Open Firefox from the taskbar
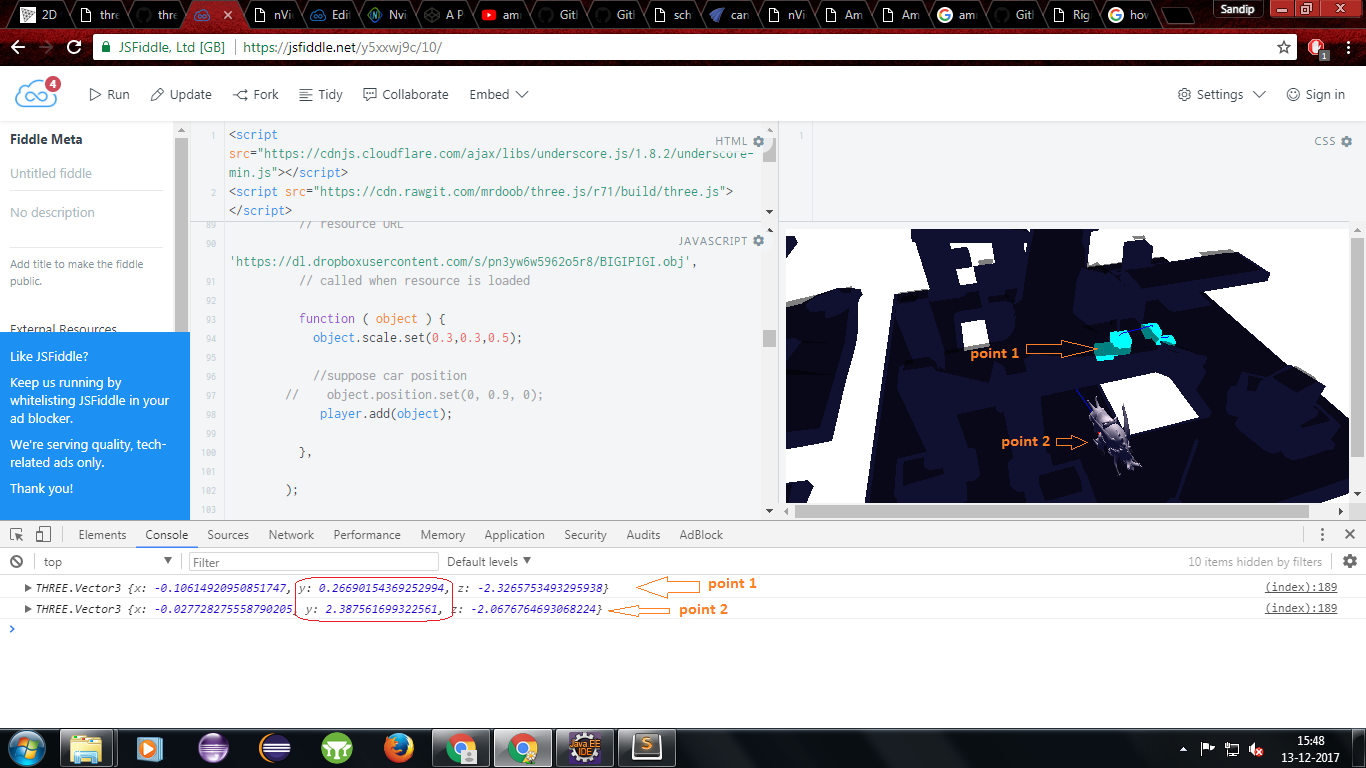 coord(398,747)
